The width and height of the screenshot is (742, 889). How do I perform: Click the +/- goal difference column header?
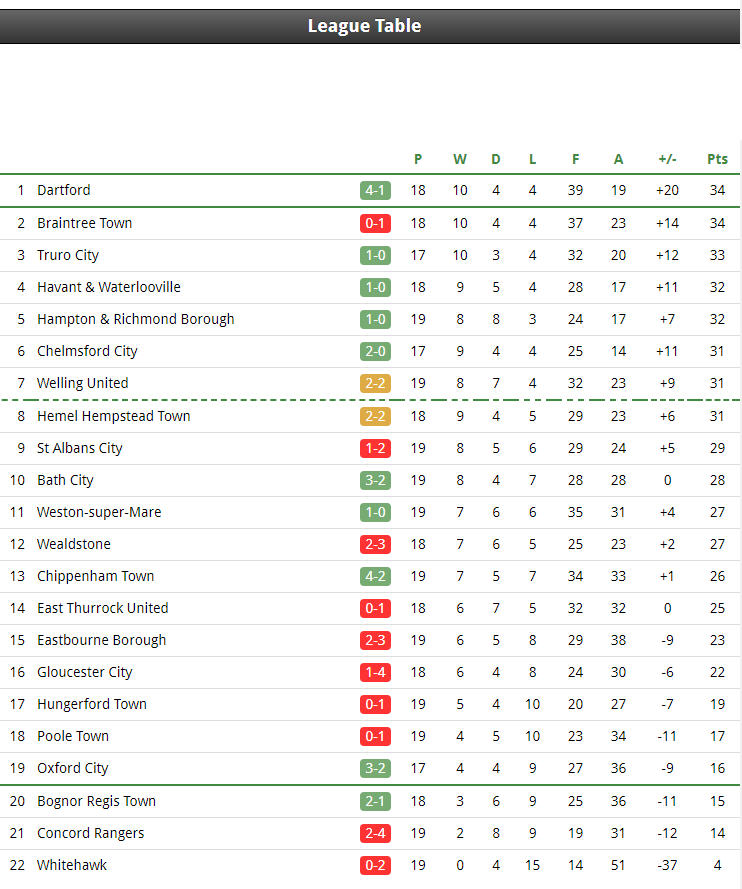click(x=667, y=159)
